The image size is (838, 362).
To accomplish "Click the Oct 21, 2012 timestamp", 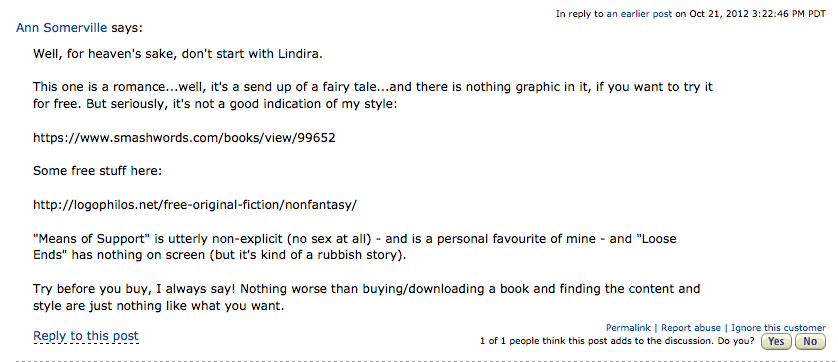I will pyautogui.click(x=757, y=14).
